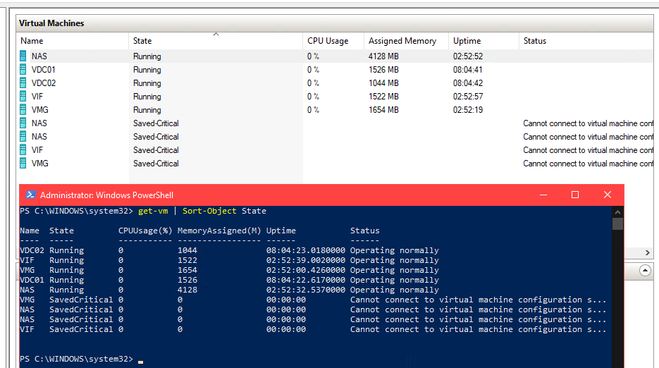Click the 0 % CPU usage in the VDC01 row
This screenshot has height=368, width=659.
coord(313,70)
